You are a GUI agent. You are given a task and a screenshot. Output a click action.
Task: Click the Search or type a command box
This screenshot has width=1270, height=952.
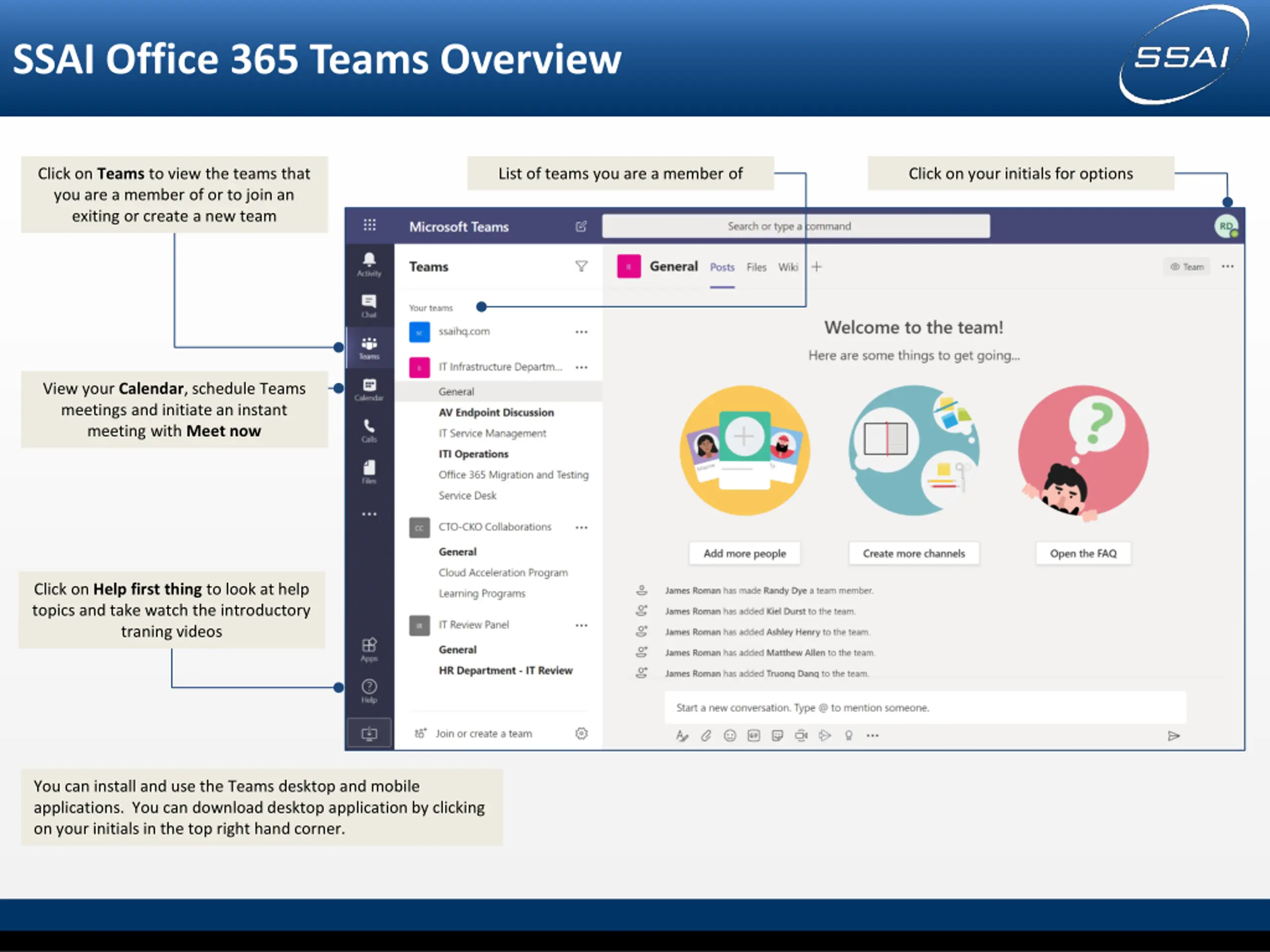tap(796, 226)
